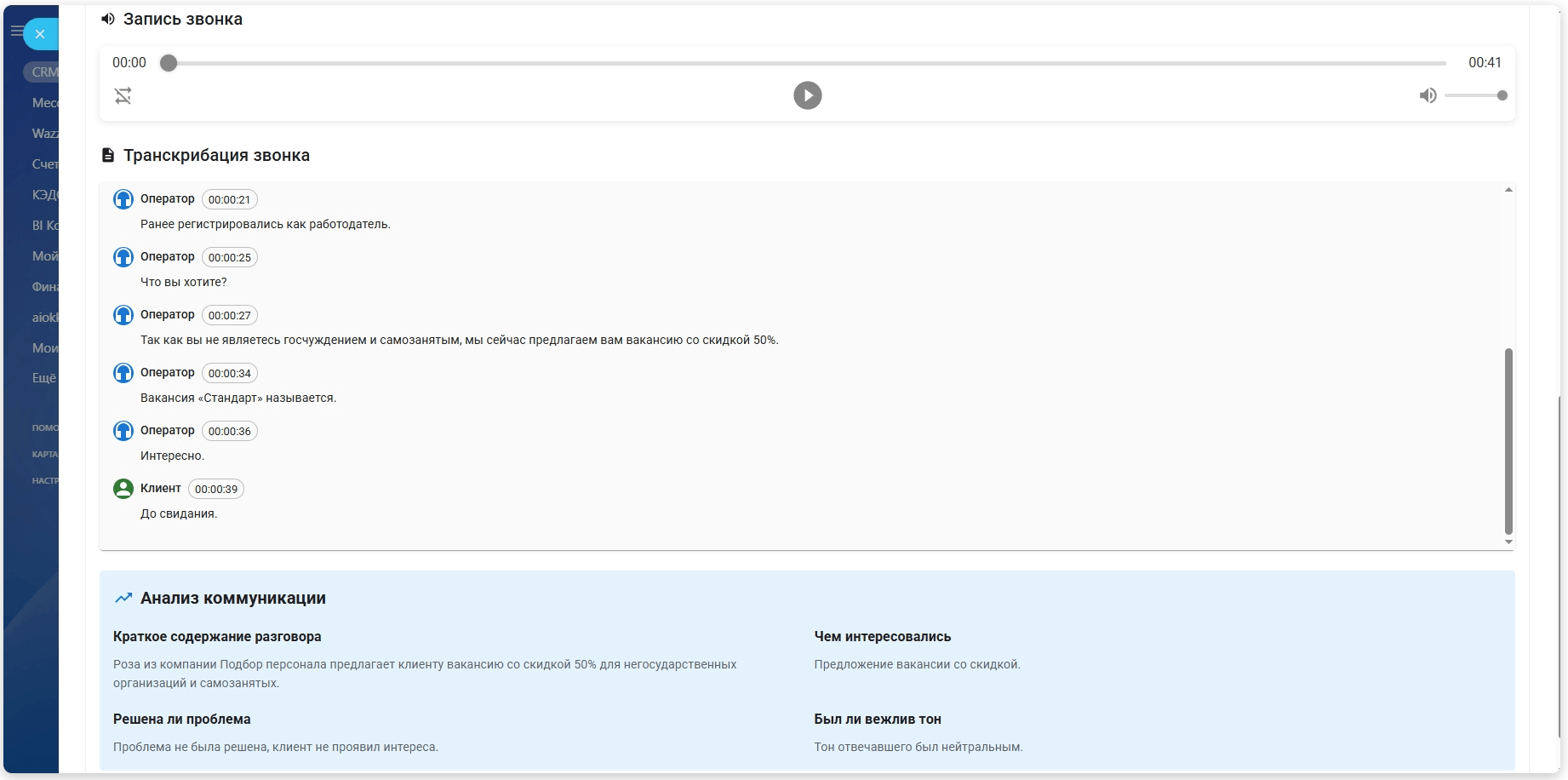1568x780 pixels.
Task: Click the hamburger menu icon top left
Action: pyautogui.click(x=17, y=31)
